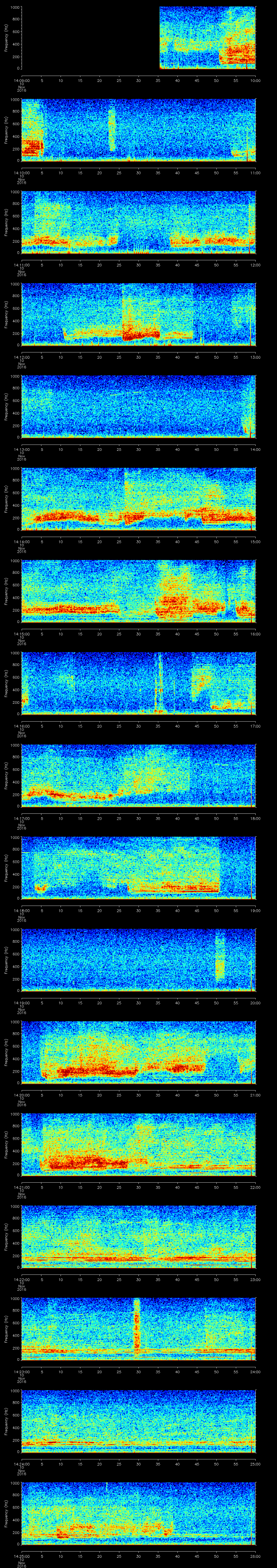Click the 19:00 end-of-axis time label

pos(256,910)
